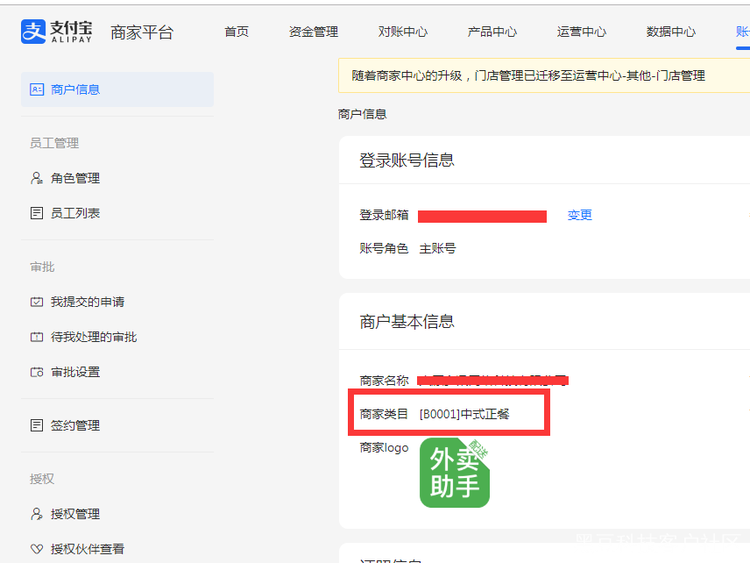The image size is (750, 563).
Task: Click the 角色管理 person icon
Action: [36, 178]
